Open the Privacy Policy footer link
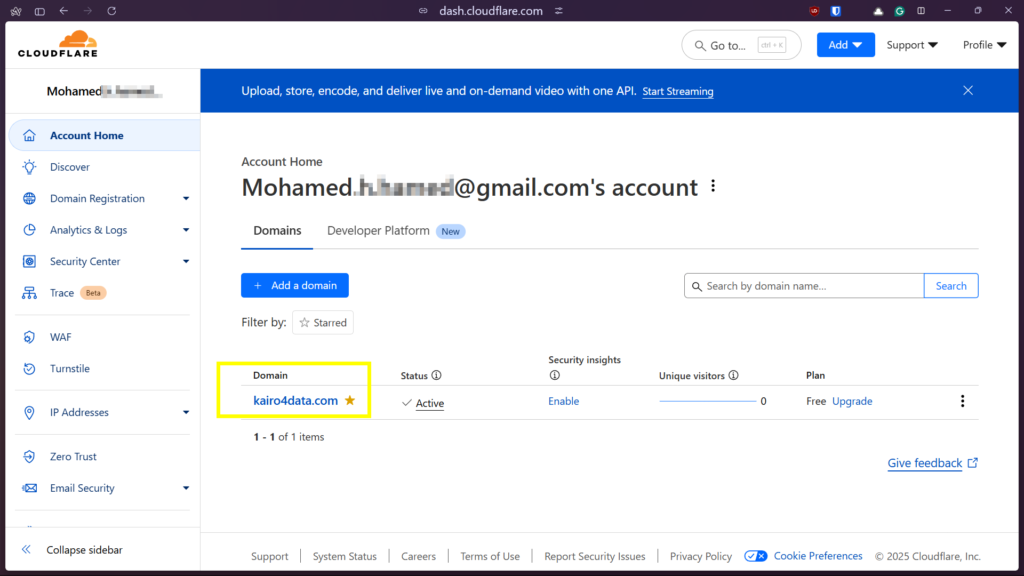Screen dimensions: 1024x576 click(701, 556)
